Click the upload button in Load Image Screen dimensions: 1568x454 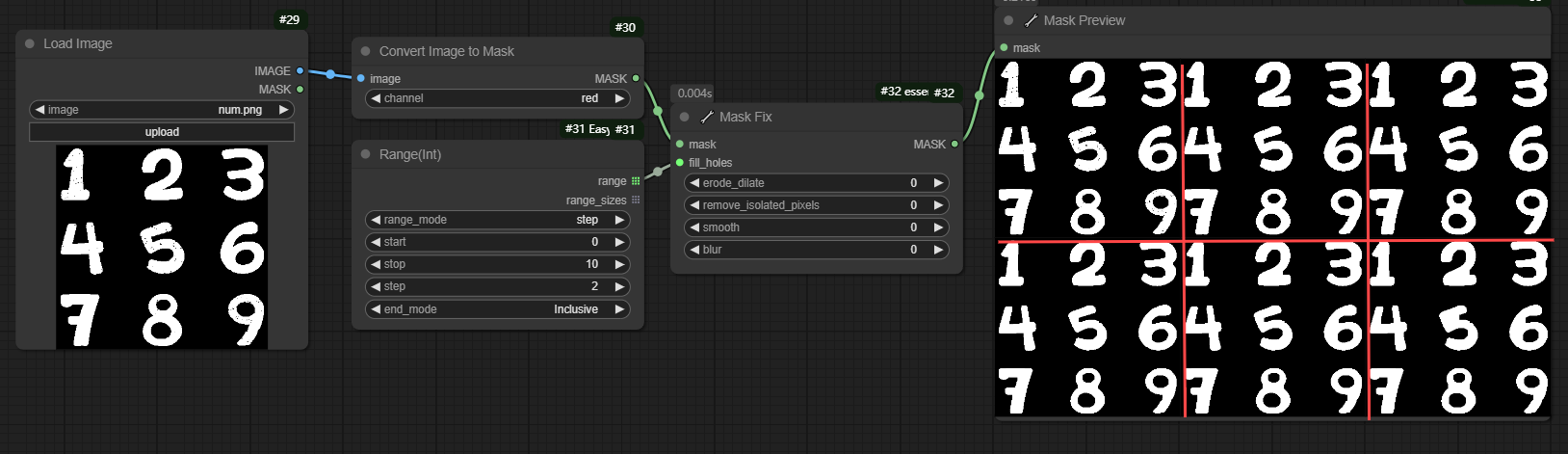[x=162, y=132]
